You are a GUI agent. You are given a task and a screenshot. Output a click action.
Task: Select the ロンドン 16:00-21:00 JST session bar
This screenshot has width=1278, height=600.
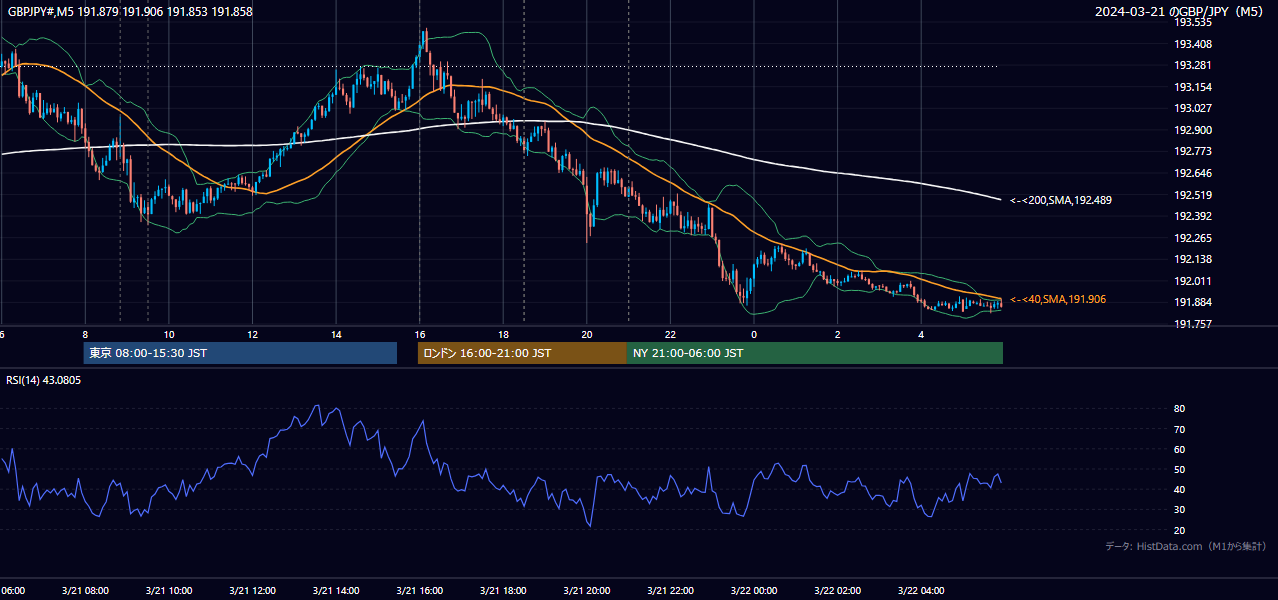[522, 353]
